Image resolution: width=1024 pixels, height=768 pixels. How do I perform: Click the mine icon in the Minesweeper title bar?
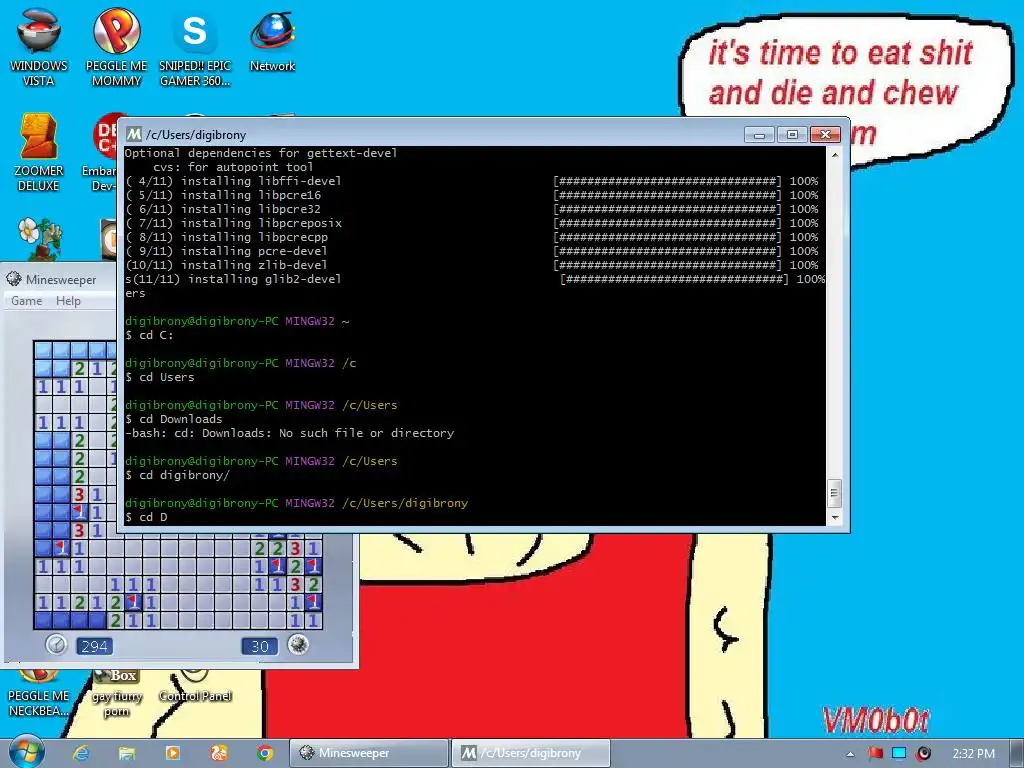14,279
